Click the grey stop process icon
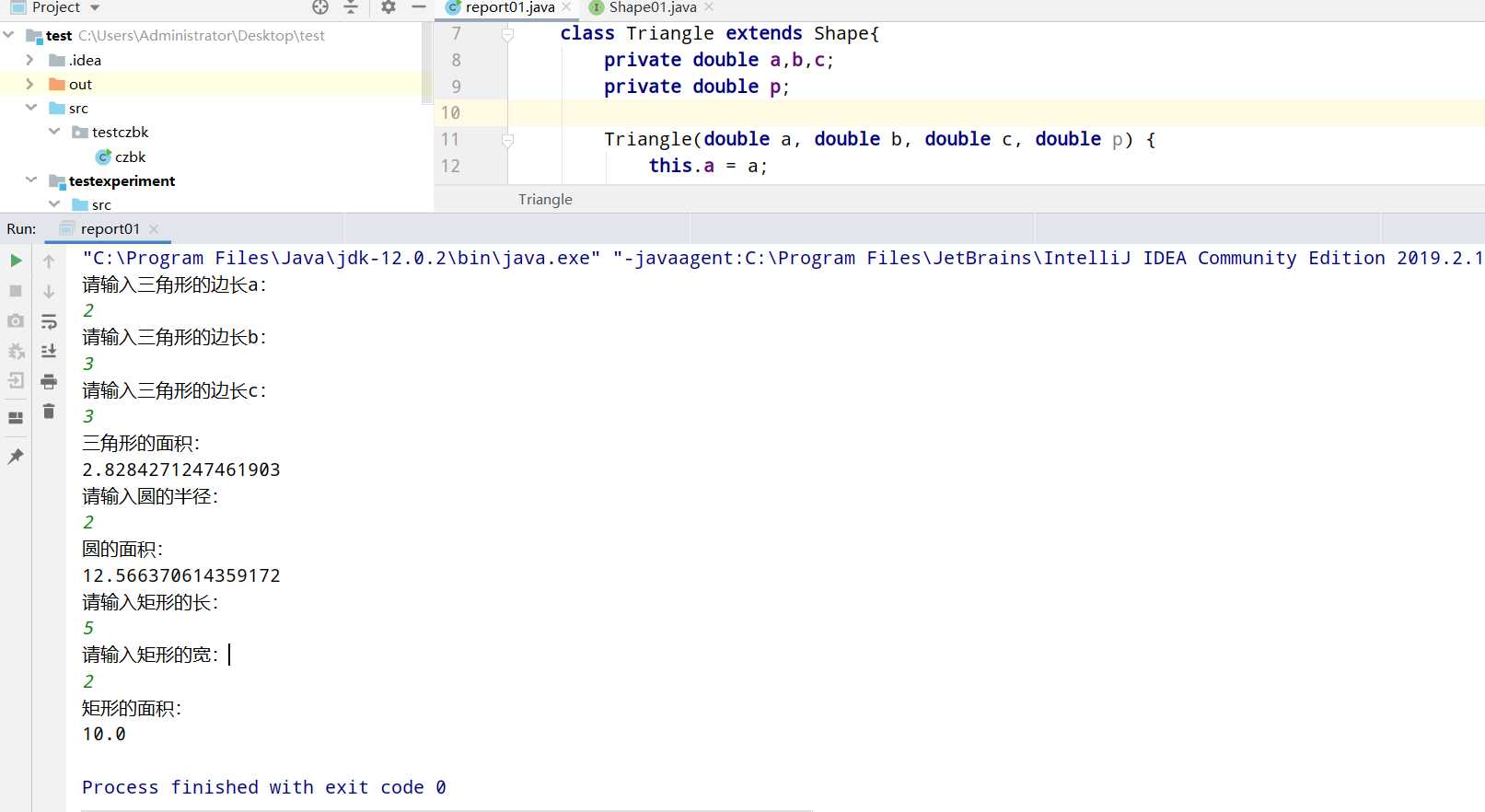 (x=16, y=291)
